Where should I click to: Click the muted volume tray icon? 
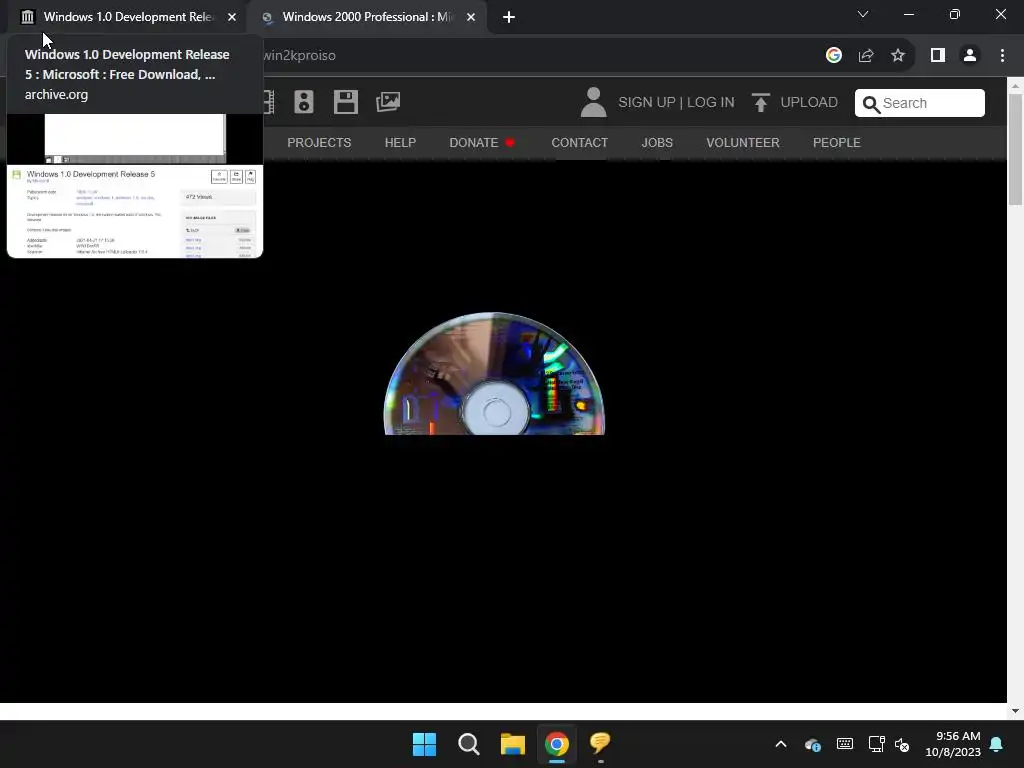coord(902,744)
